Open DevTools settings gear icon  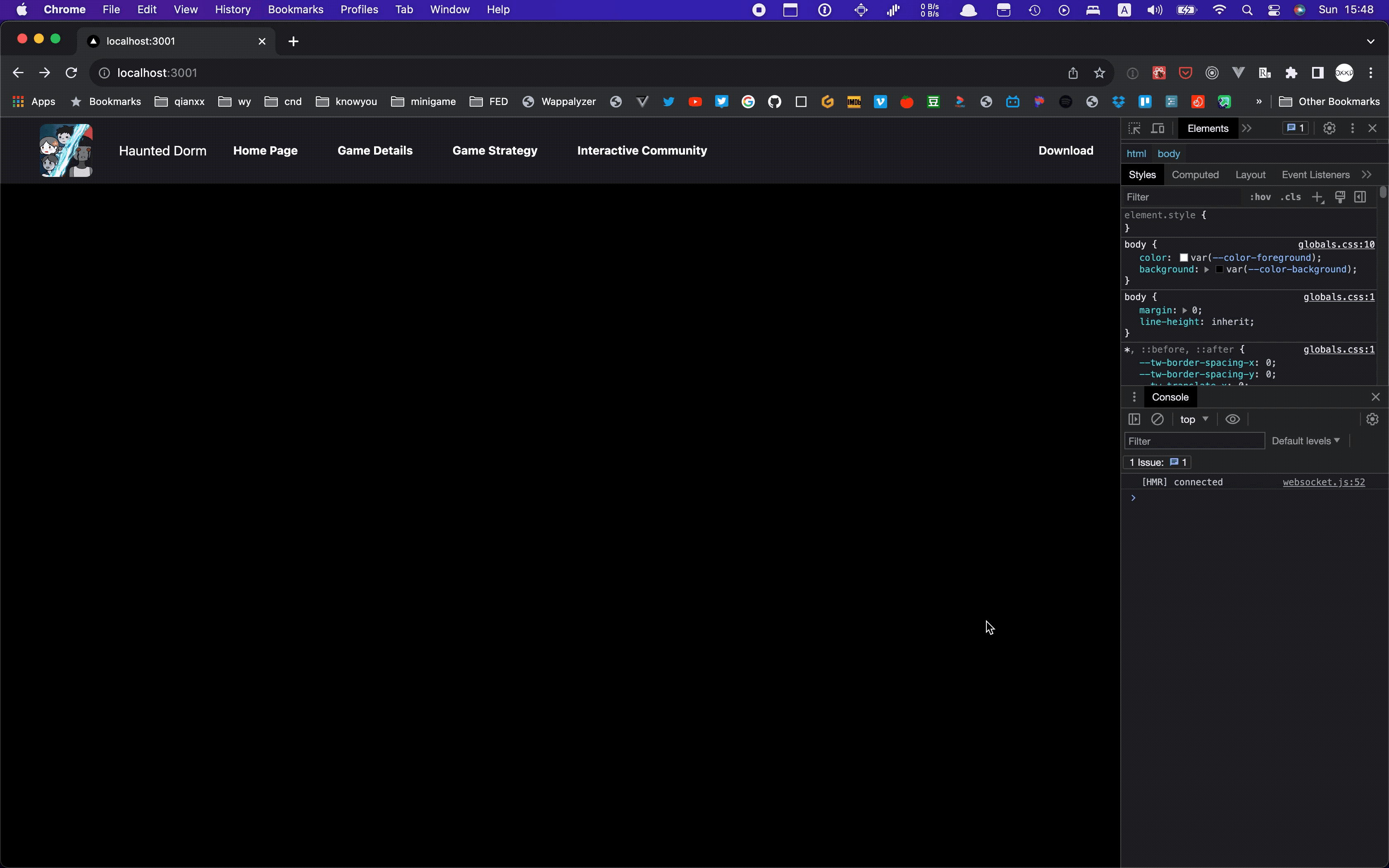tap(1329, 128)
